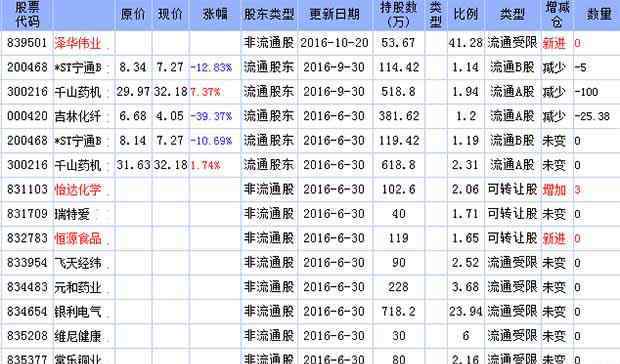Open the 怡达化学 stock link

coord(78,190)
